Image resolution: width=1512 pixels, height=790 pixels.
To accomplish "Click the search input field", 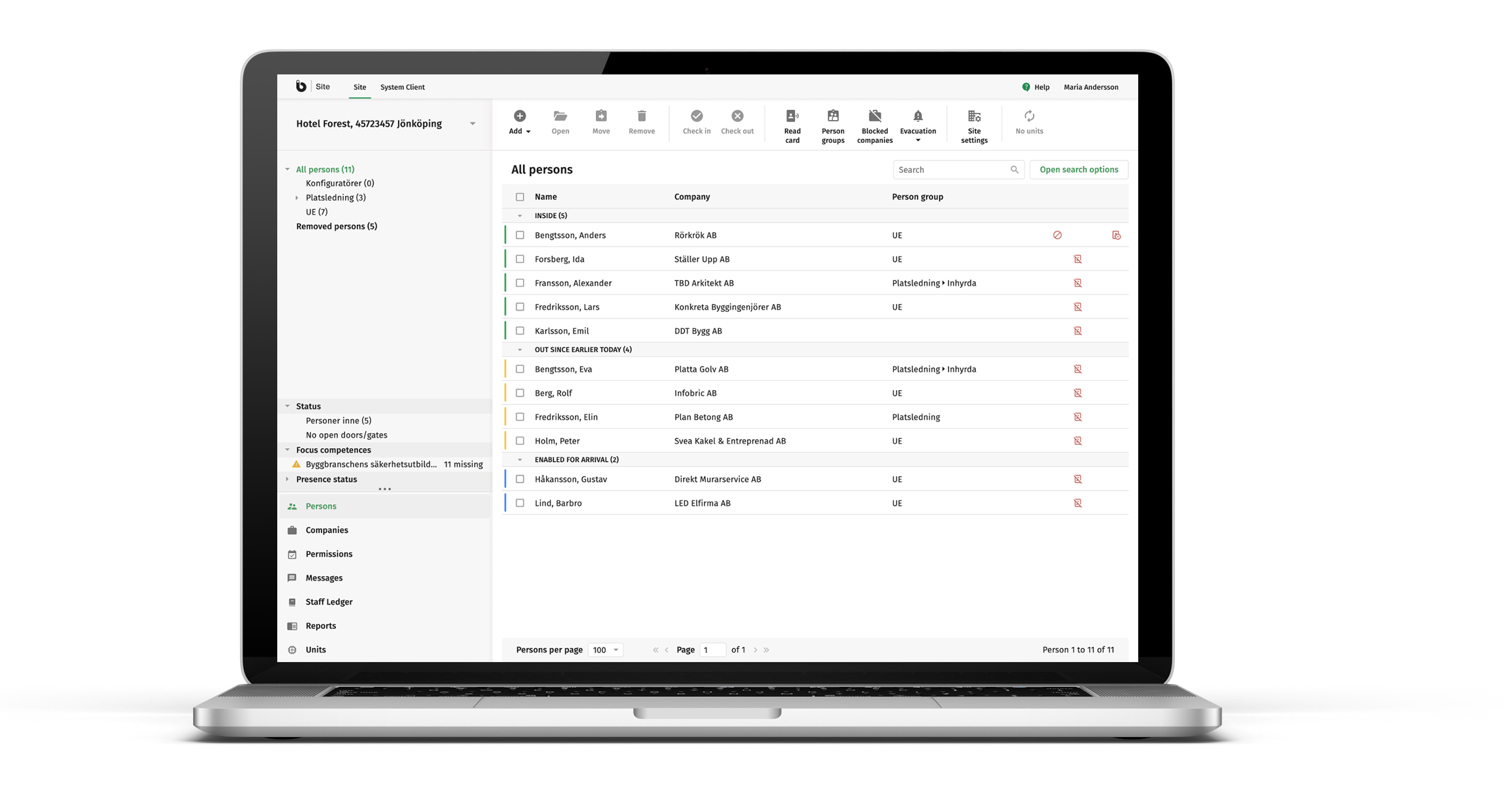I will pos(955,169).
